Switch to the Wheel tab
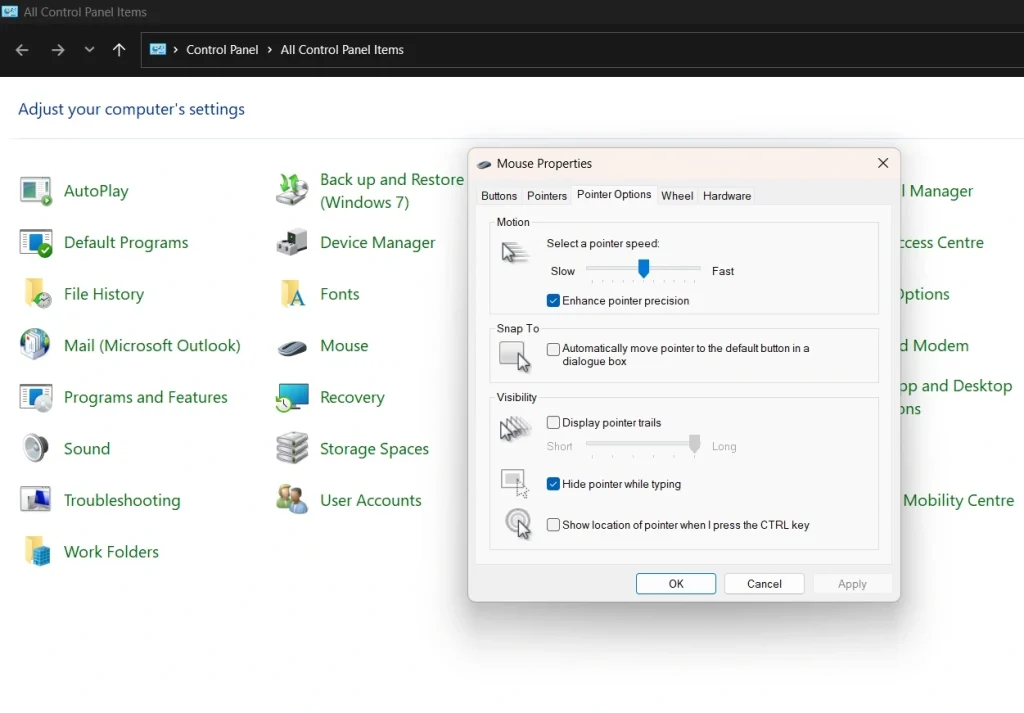 point(677,195)
